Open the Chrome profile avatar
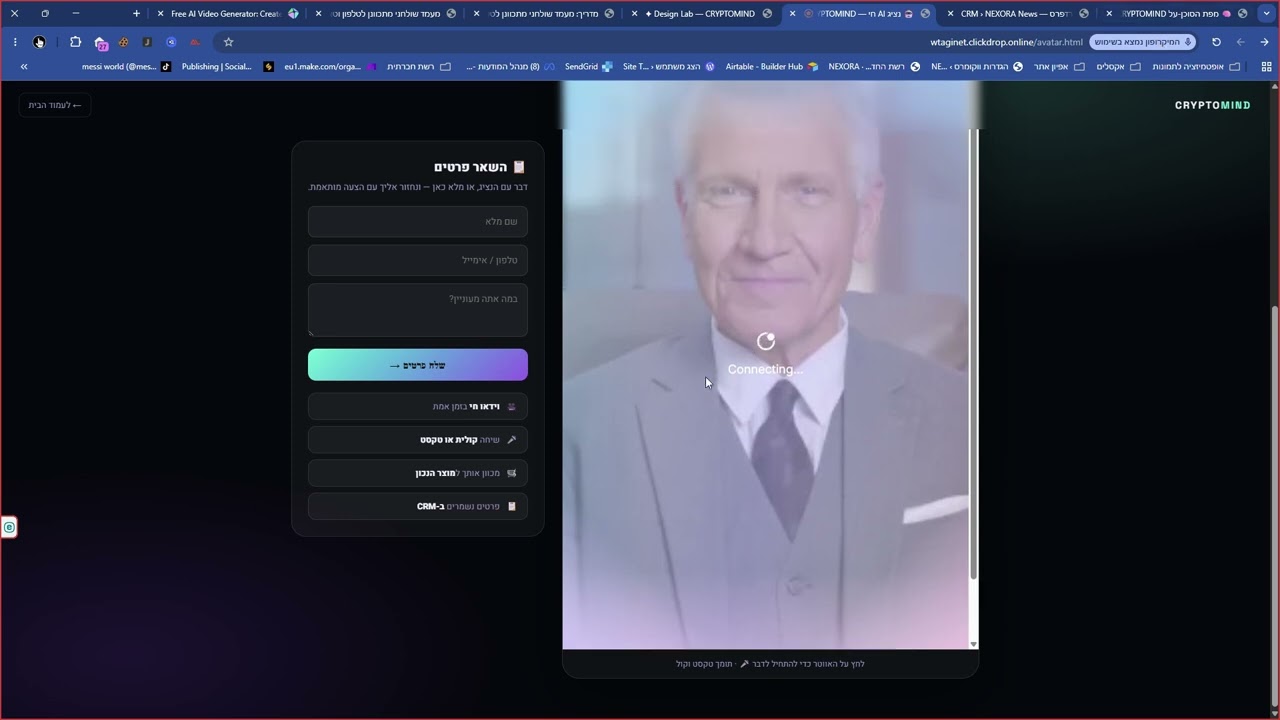 tap(39, 42)
